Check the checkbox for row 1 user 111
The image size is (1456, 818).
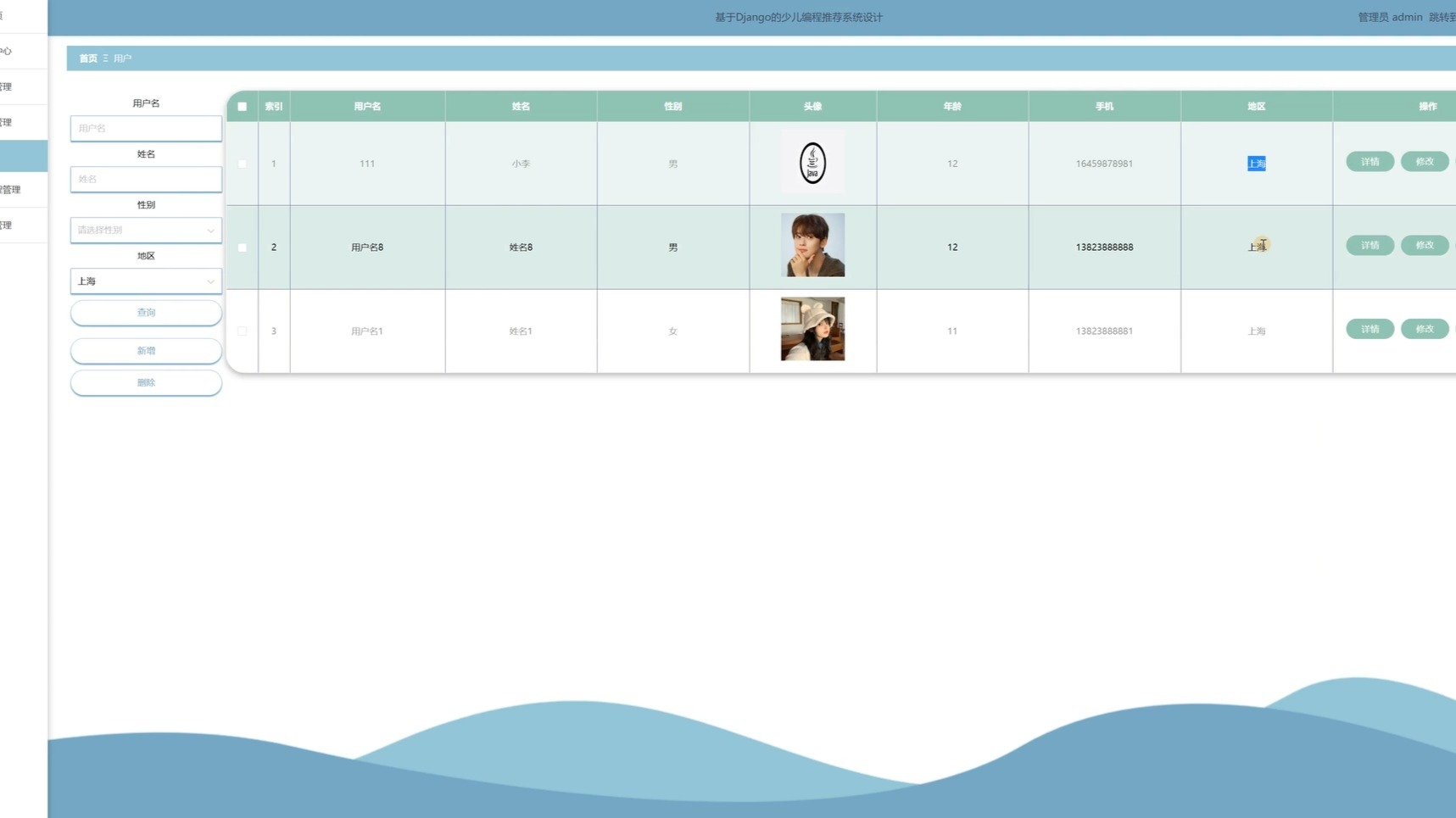point(243,164)
